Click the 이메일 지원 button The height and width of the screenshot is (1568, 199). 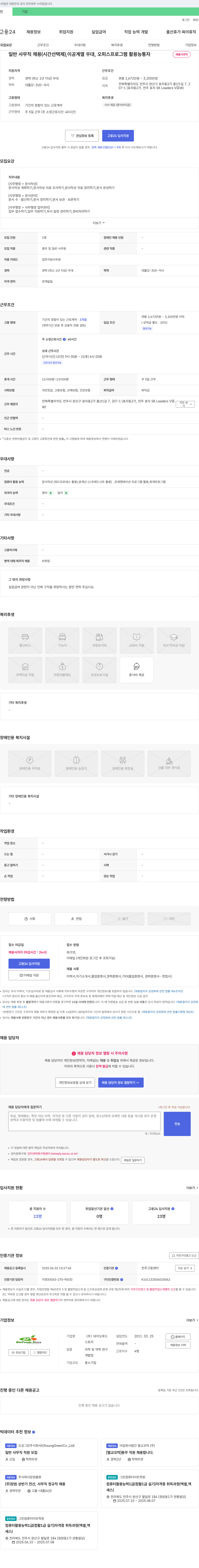pyautogui.click(x=29, y=975)
